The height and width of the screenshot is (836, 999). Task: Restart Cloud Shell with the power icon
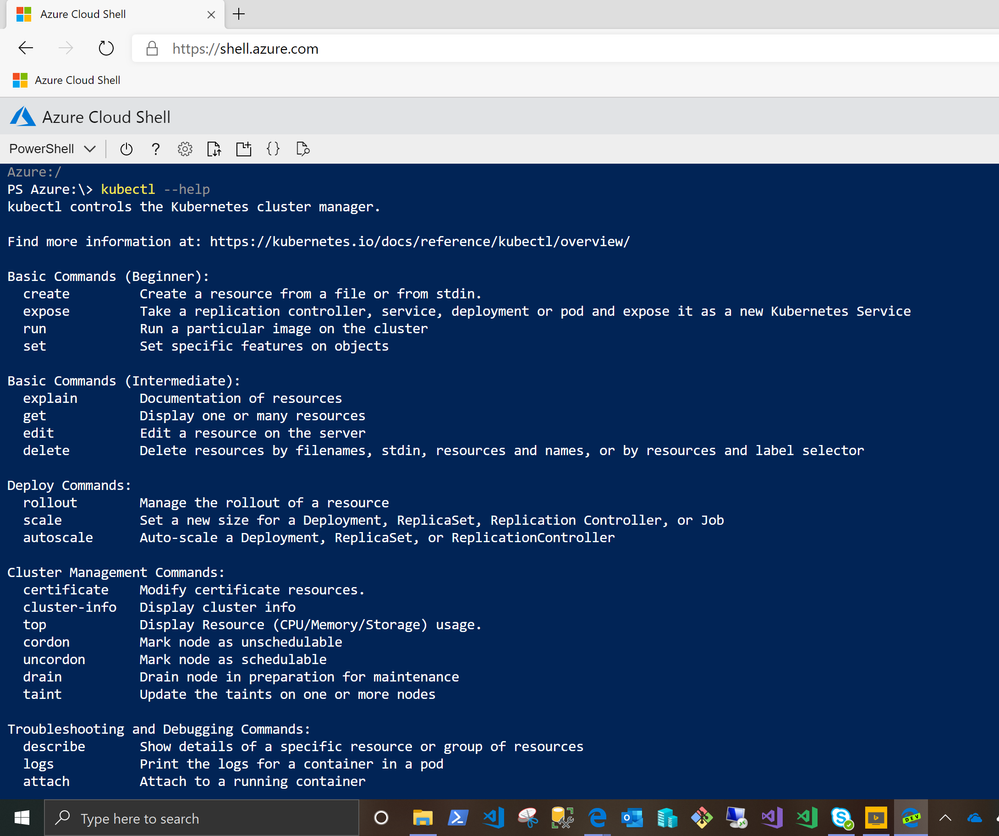pos(126,149)
